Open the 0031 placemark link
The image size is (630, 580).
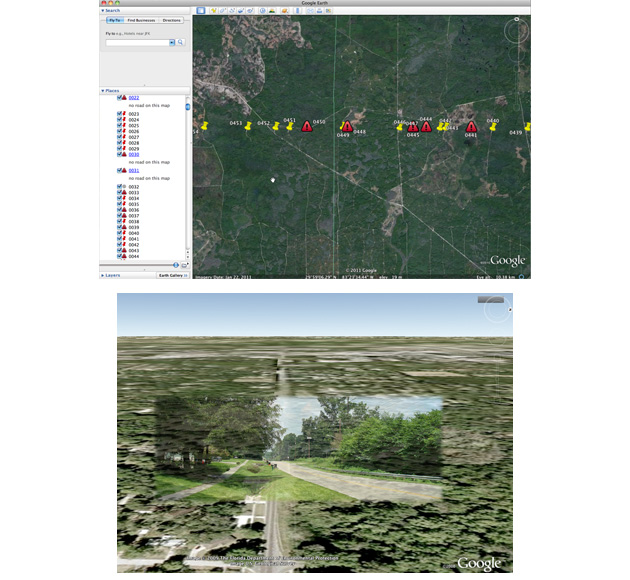tap(134, 170)
